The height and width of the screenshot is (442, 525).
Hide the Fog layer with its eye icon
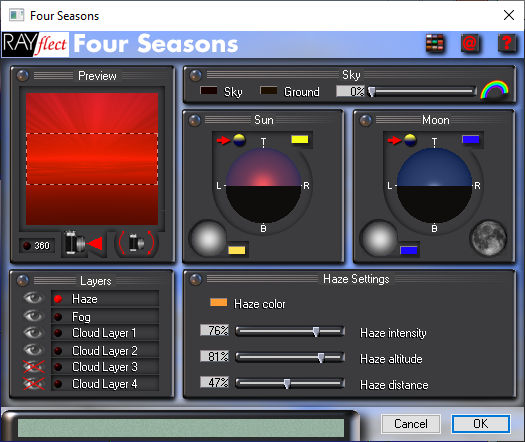click(33, 316)
